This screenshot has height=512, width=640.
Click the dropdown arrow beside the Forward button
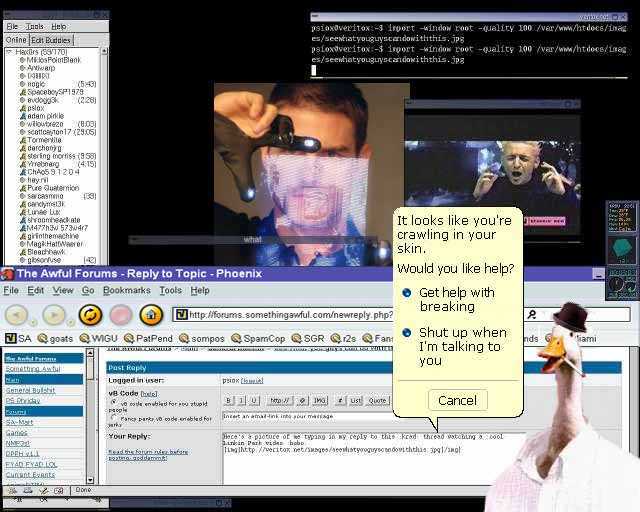pyautogui.click(x=70, y=323)
